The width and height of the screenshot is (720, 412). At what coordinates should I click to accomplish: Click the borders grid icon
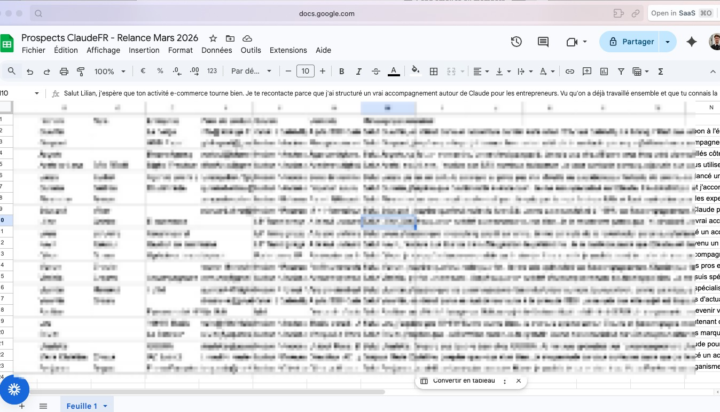pyautogui.click(x=435, y=71)
